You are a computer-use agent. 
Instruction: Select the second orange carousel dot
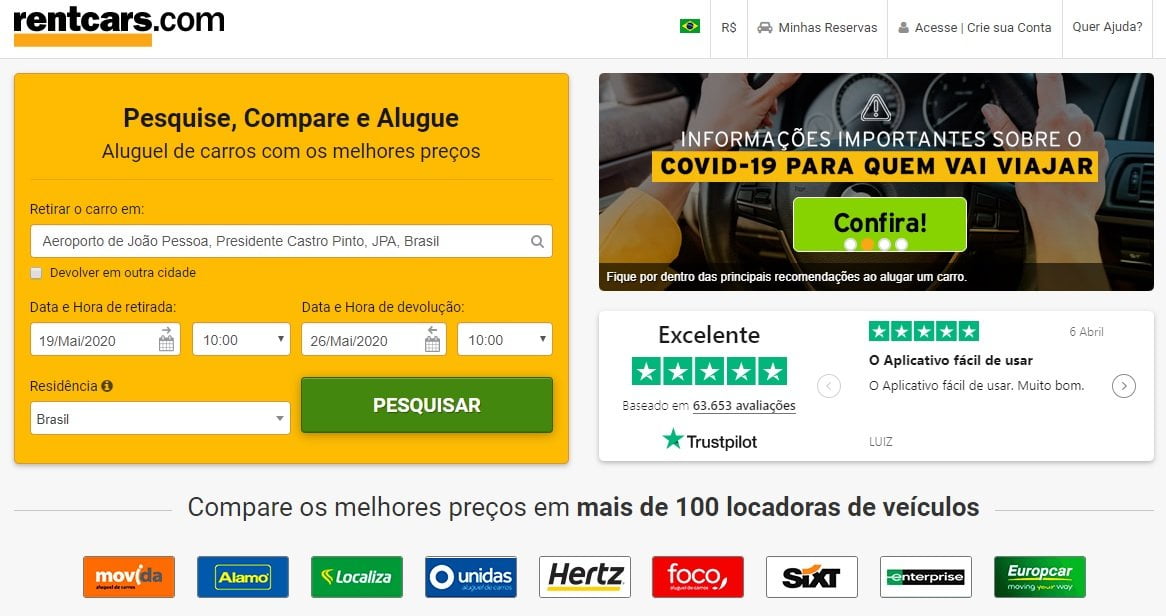click(867, 244)
